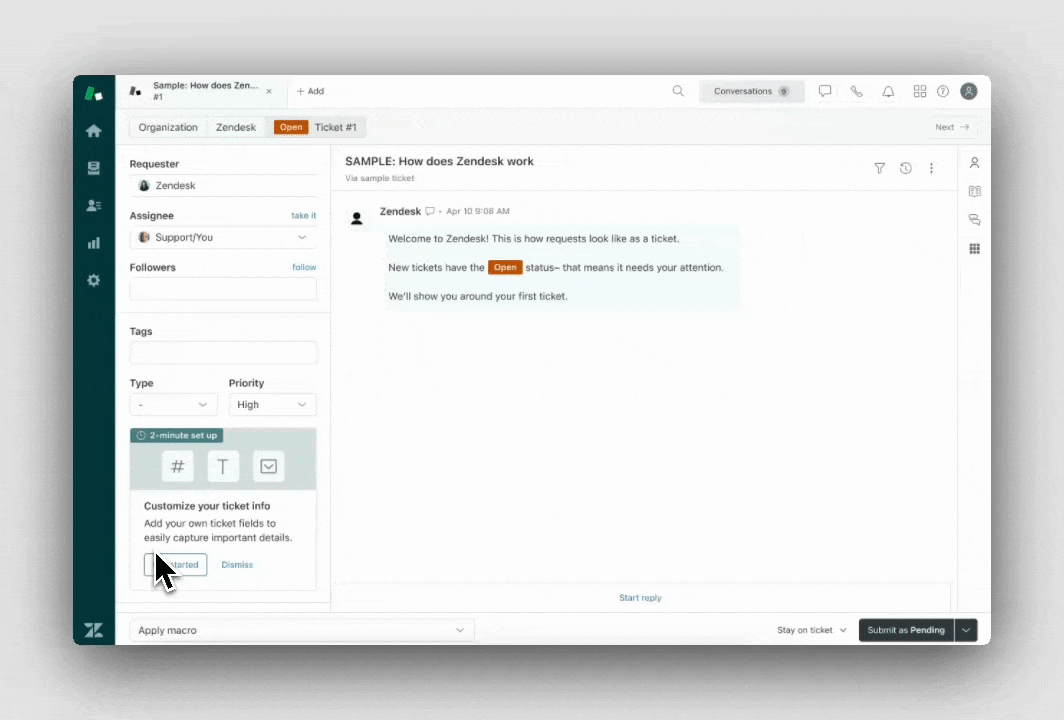Screen dimensions: 1064x720
Task: Click the ticket title SAMPLE: How does Zendesk work
Action: pos(439,162)
